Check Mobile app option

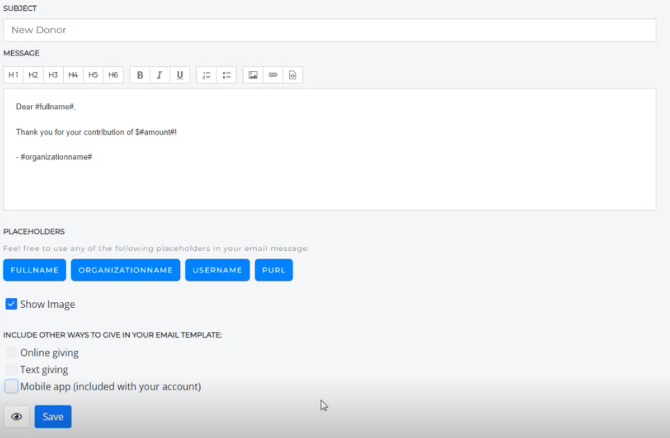click(11, 386)
